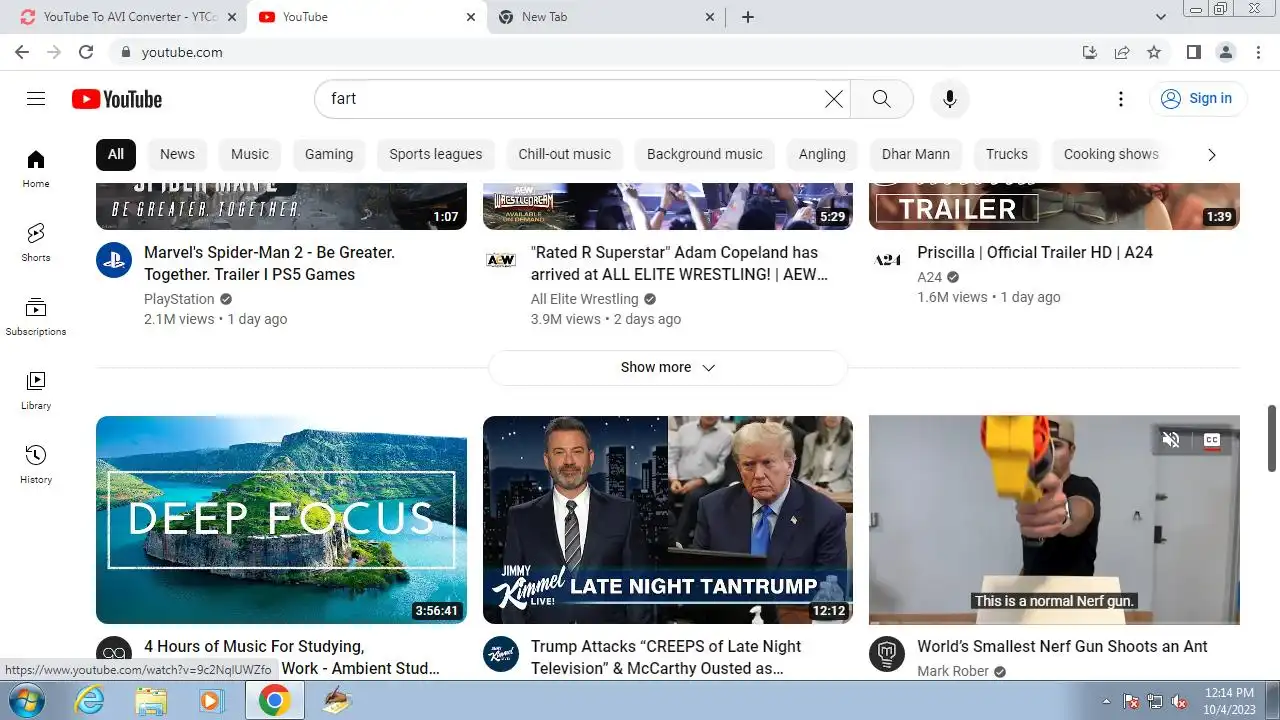Screen dimensions: 1280x720
Task: Expand the Show more trending section
Action: pyautogui.click(x=668, y=367)
